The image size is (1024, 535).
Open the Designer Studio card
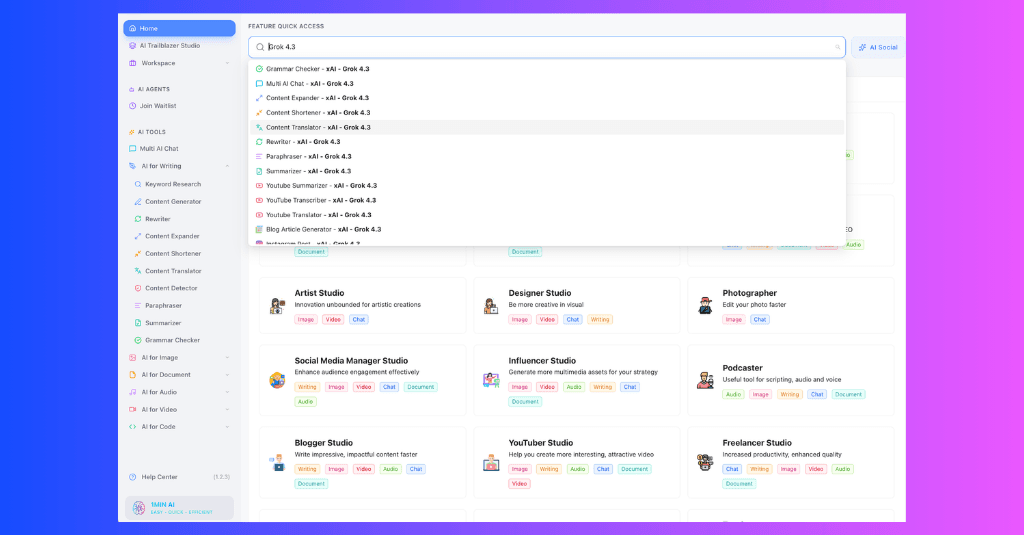577,306
